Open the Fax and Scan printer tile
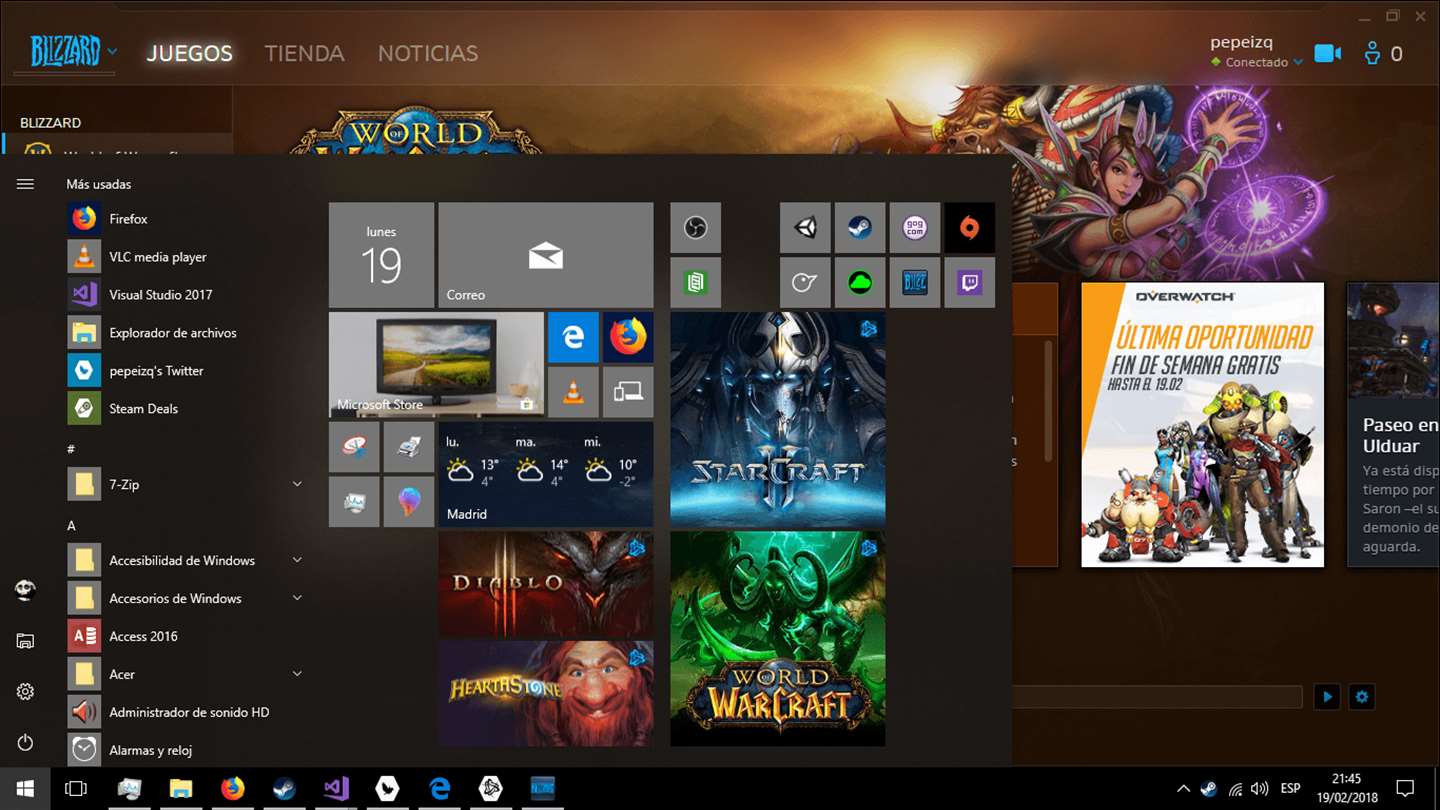The image size is (1440, 810). point(409,447)
